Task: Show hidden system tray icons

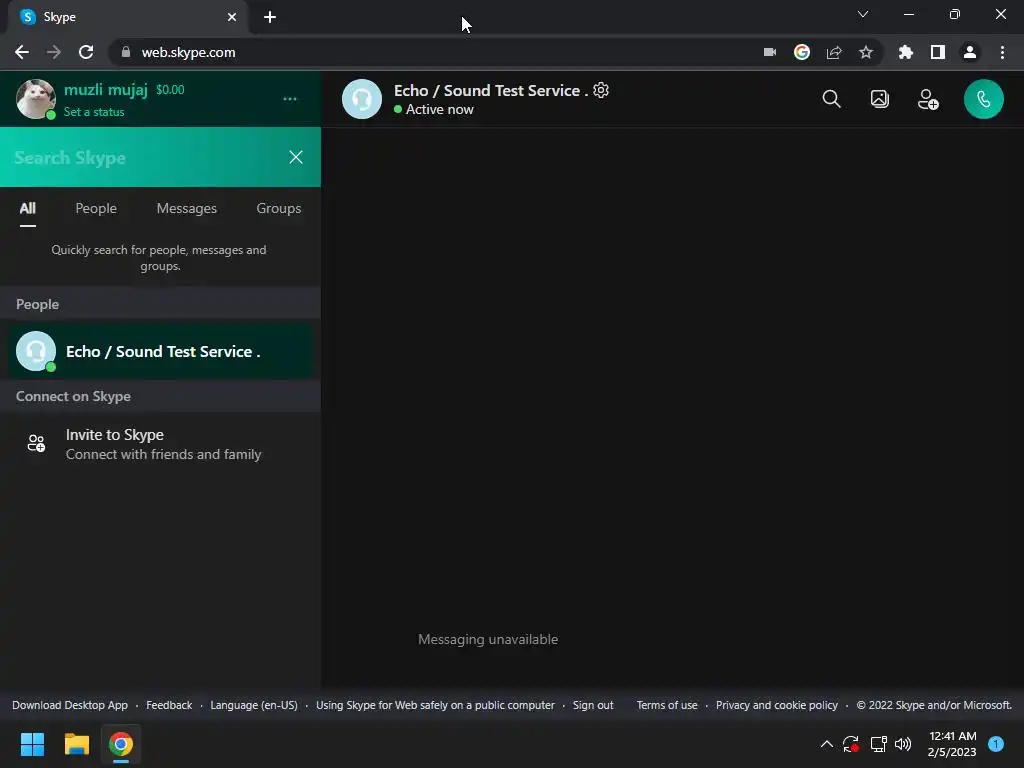Action: coord(826,744)
